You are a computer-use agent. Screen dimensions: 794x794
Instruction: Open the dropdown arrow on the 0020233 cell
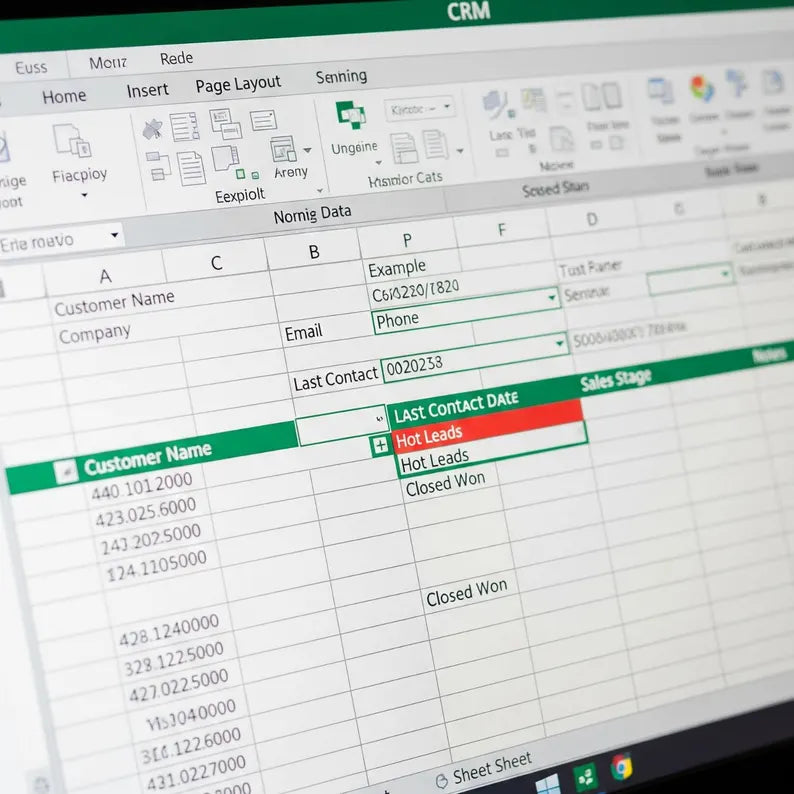pyautogui.click(x=559, y=344)
